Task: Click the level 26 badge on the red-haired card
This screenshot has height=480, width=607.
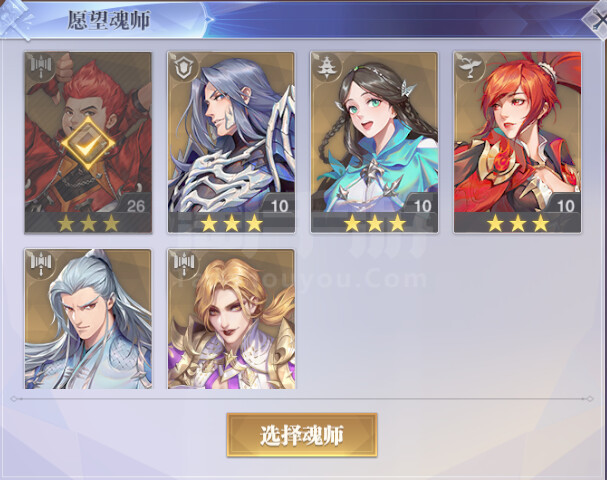Action: pos(135,206)
